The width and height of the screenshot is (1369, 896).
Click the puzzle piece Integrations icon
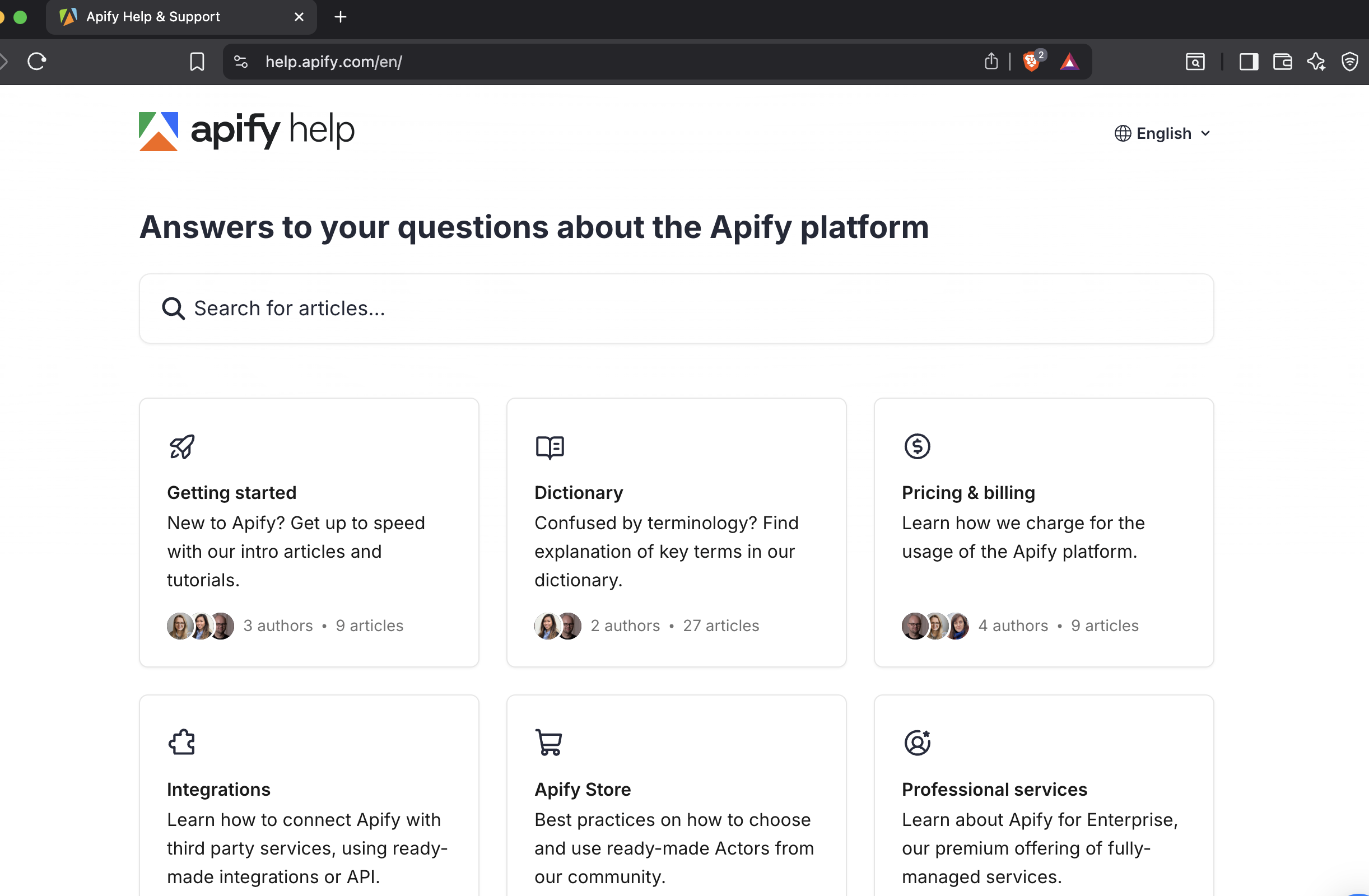coord(181,743)
